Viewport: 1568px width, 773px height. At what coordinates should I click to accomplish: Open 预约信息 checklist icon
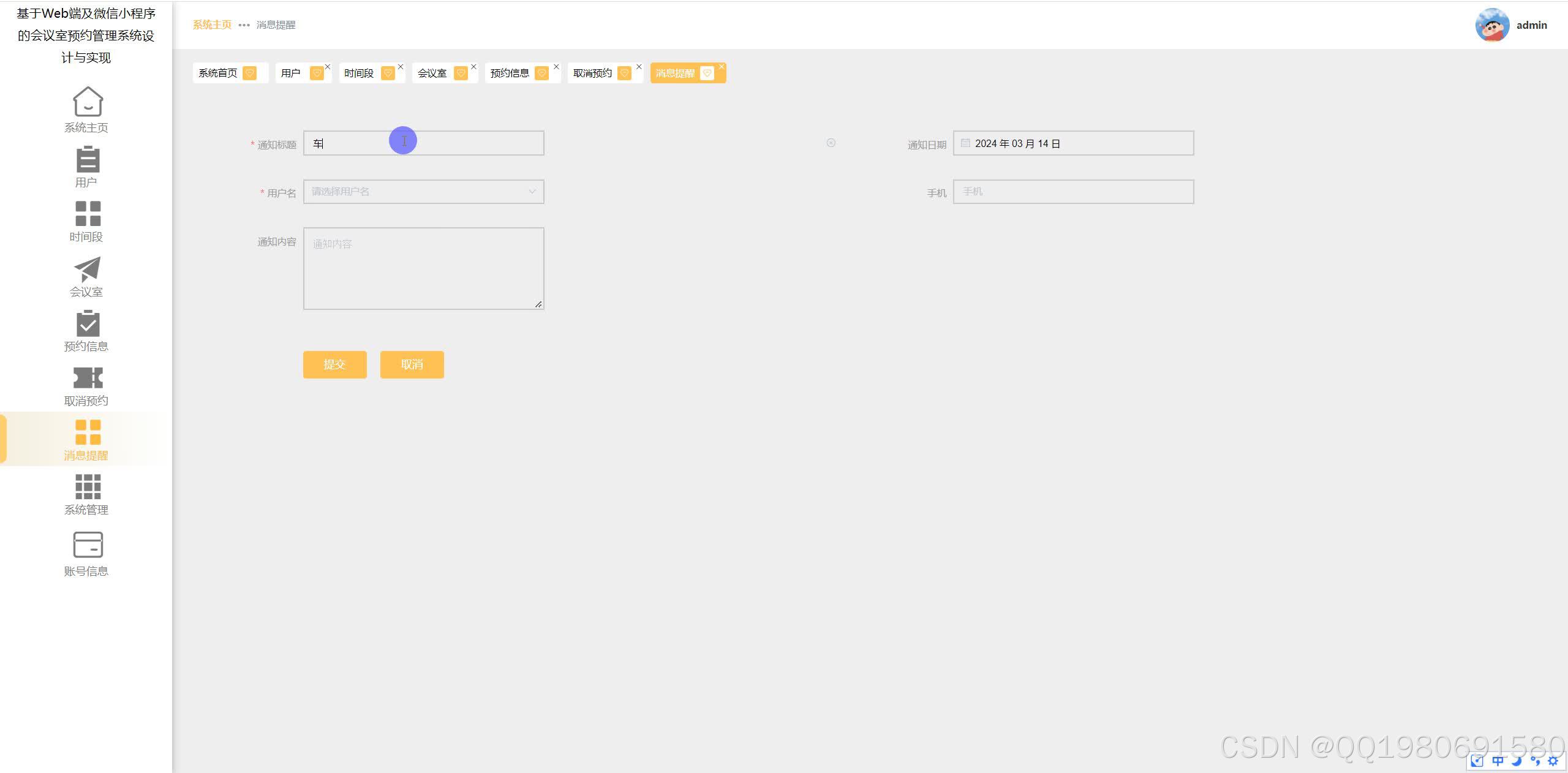pyautogui.click(x=88, y=323)
